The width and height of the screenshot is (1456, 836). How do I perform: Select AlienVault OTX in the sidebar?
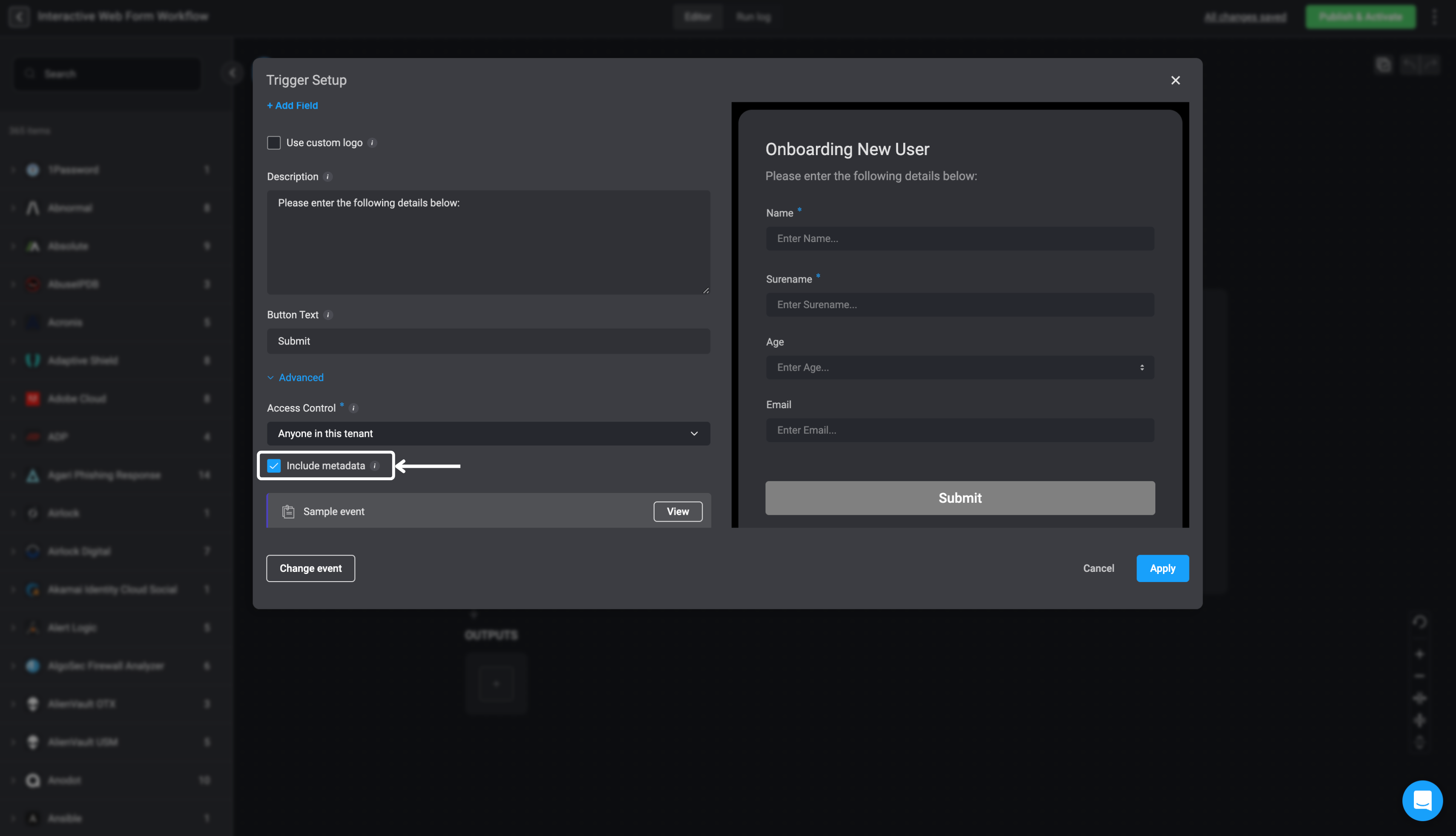116,704
